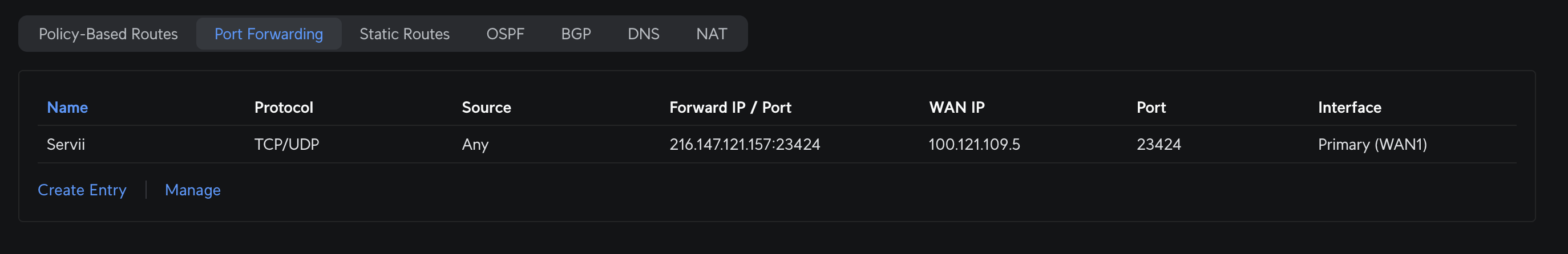This screenshot has width=1568, height=254.
Task: Switch to the Static Routes tab
Action: tap(404, 34)
